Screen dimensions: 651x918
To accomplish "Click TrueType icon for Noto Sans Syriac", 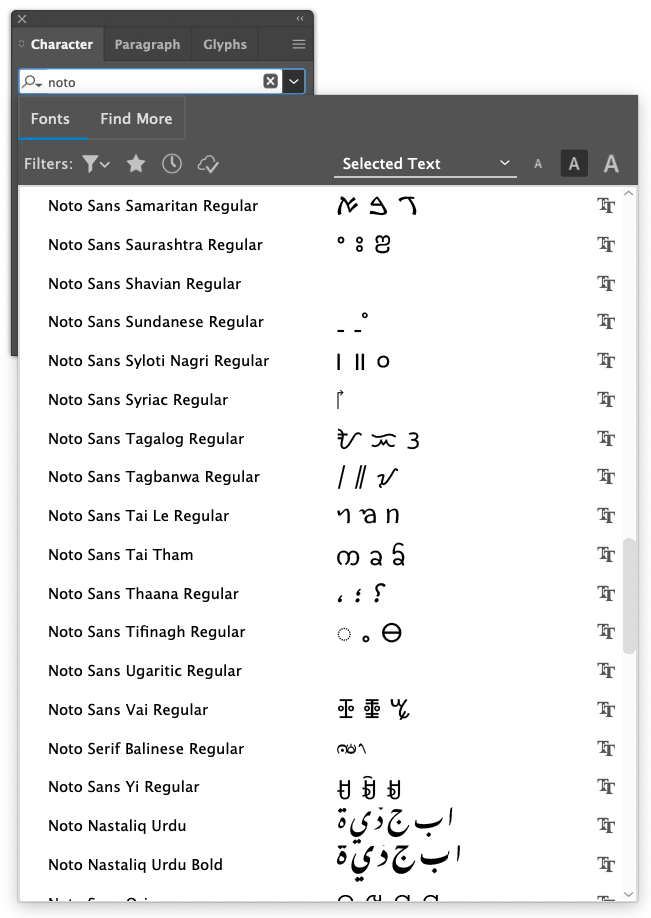I will [x=606, y=399].
